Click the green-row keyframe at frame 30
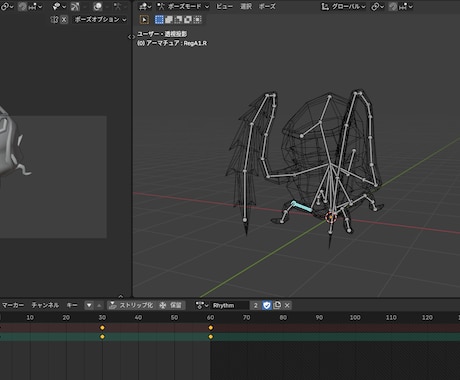The width and height of the screenshot is (460, 380). 102,337
